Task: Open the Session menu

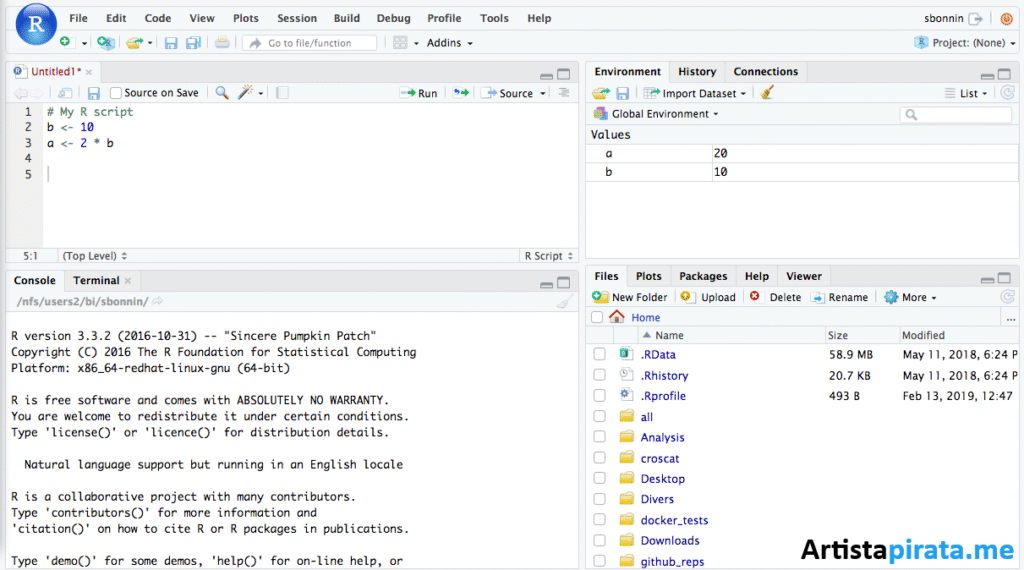Action: pos(297,18)
